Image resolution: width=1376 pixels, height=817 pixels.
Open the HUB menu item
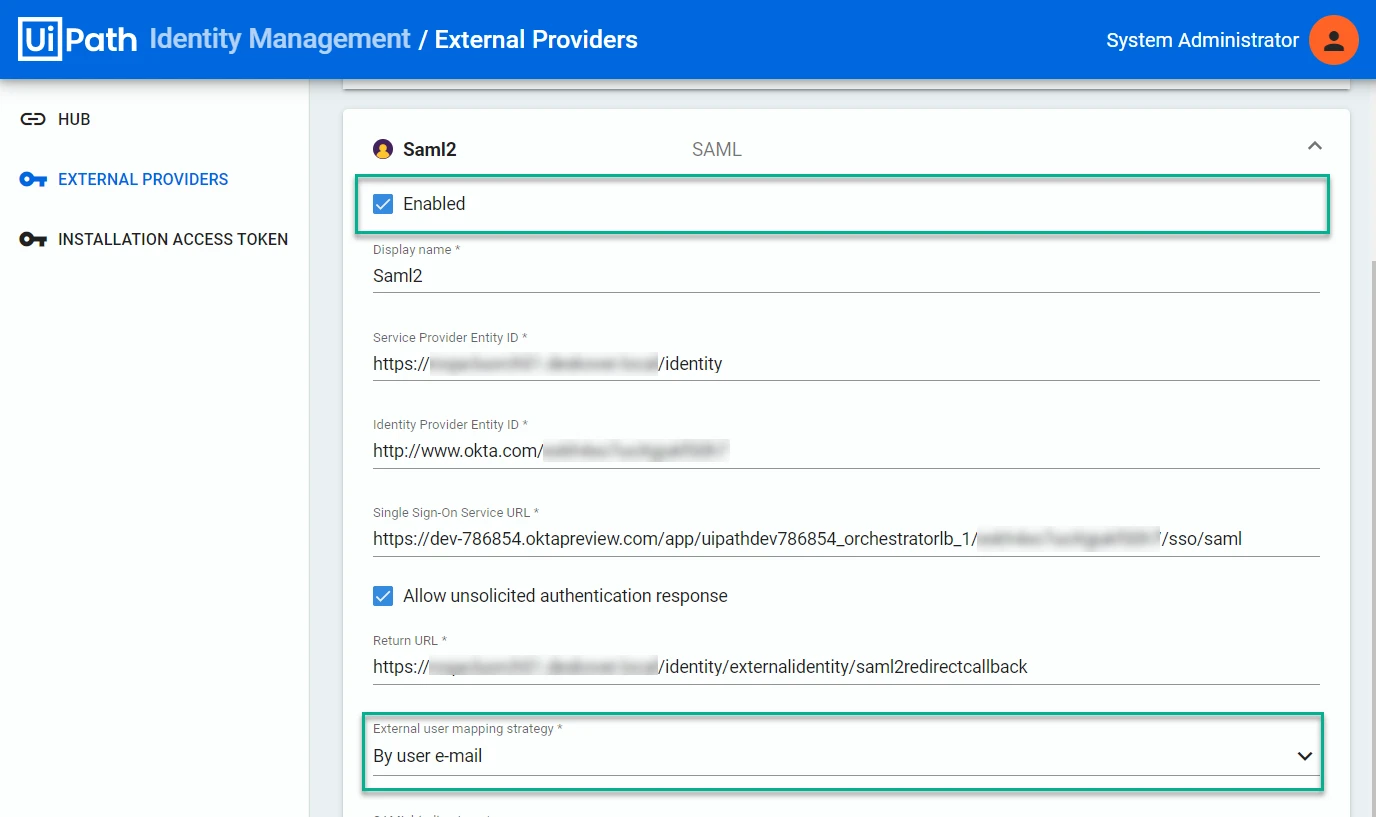(74, 120)
